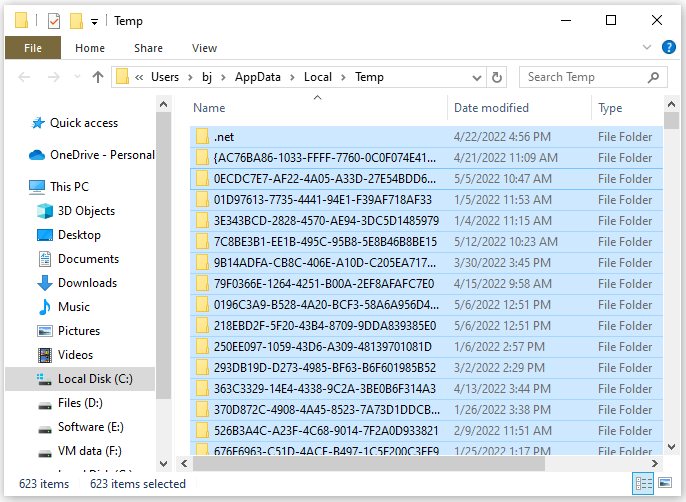Expand the ribbon with the chevron
This screenshot has width=686, height=502.
[x=647, y=47]
